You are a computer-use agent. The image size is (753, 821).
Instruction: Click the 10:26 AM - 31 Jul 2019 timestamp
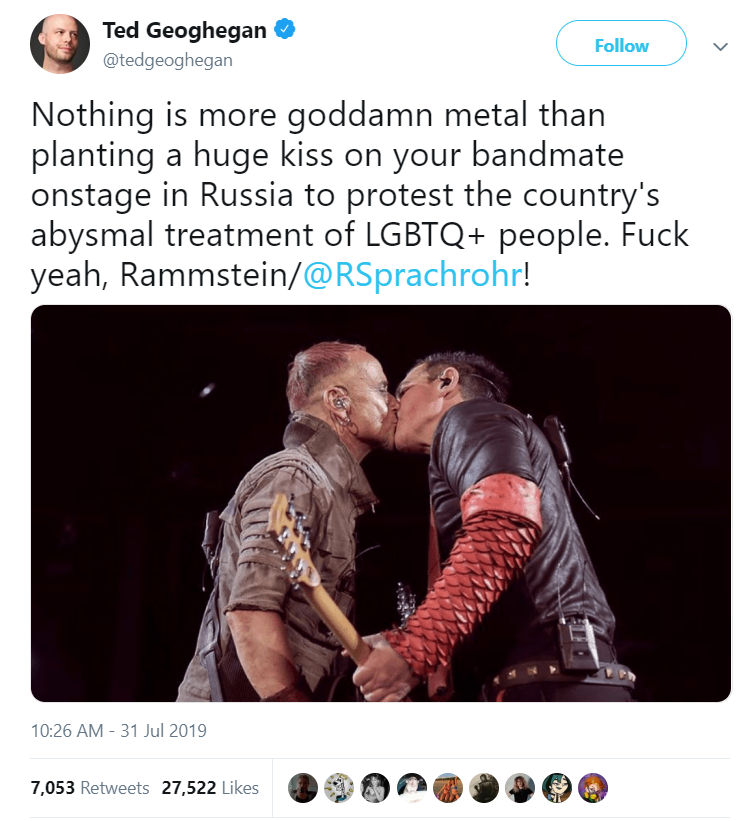(x=119, y=731)
